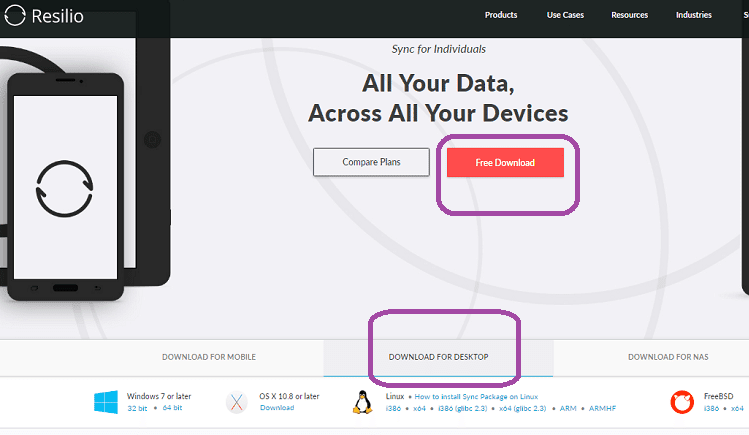
Task: Switch to the Download for NAS tab
Action: tap(668, 357)
